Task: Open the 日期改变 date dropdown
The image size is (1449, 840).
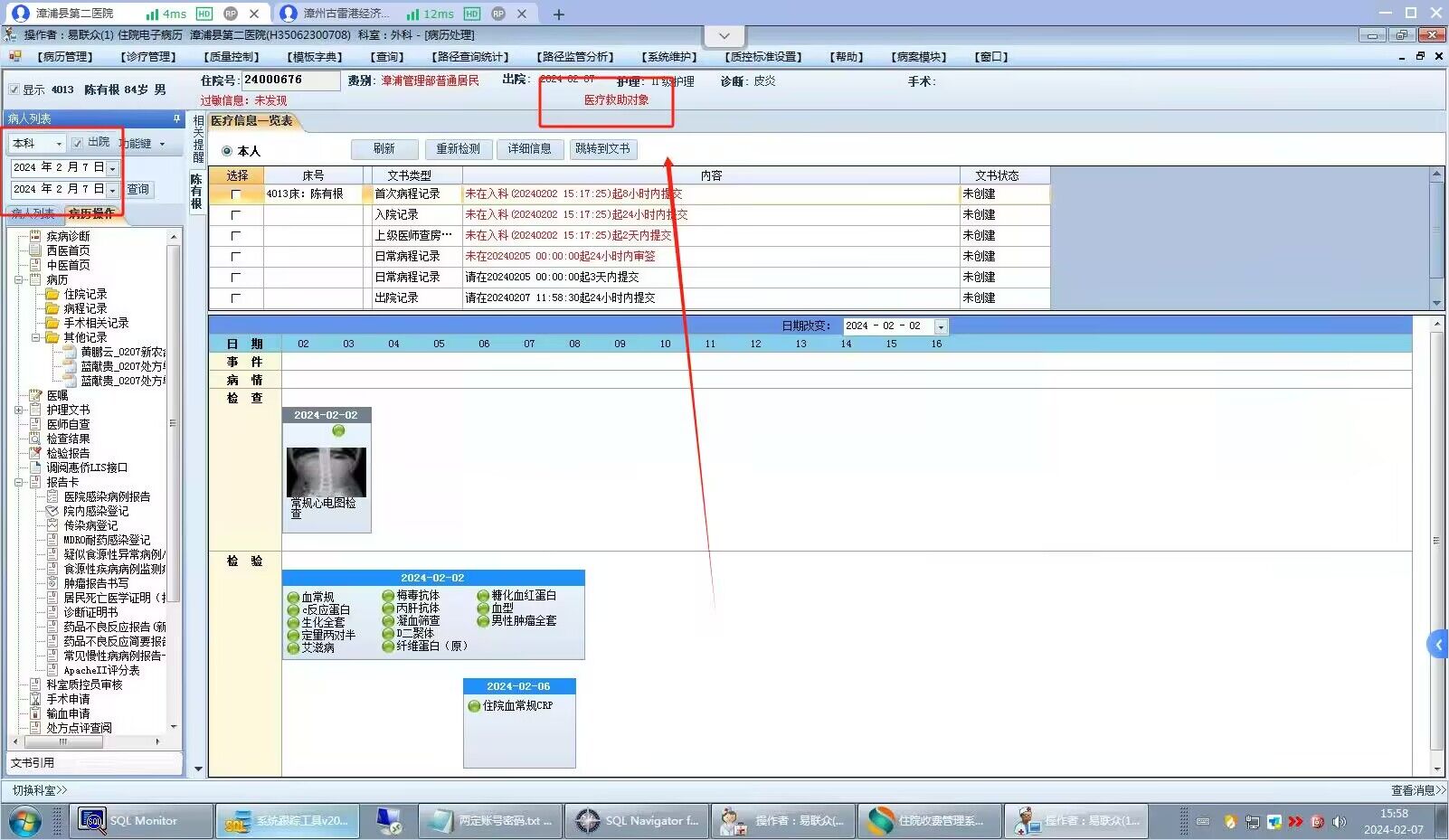Action: (941, 326)
